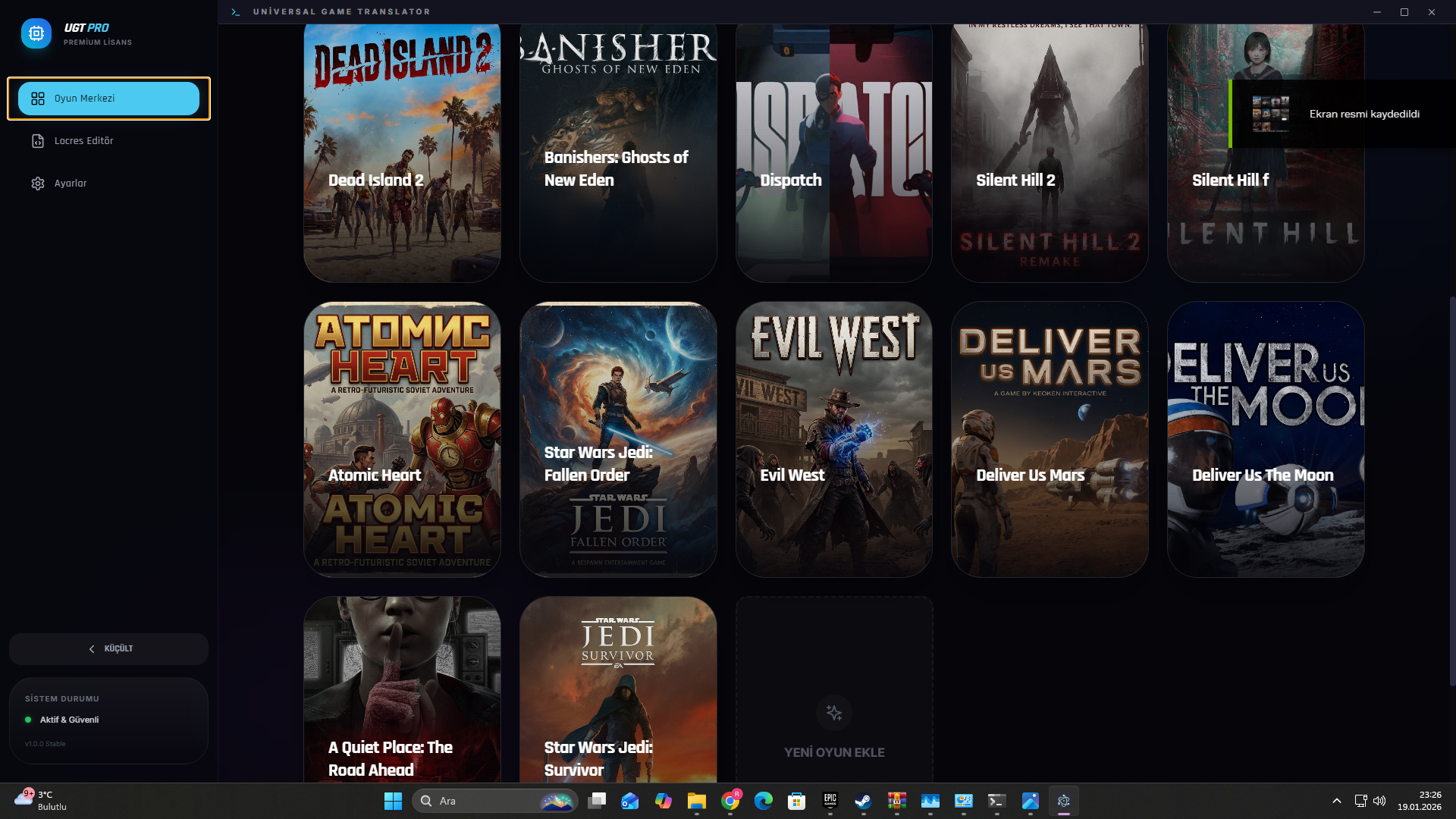Viewport: 1456px width, 819px height.
Task: Click the Aktif & Güvenli status text
Action: (69, 720)
